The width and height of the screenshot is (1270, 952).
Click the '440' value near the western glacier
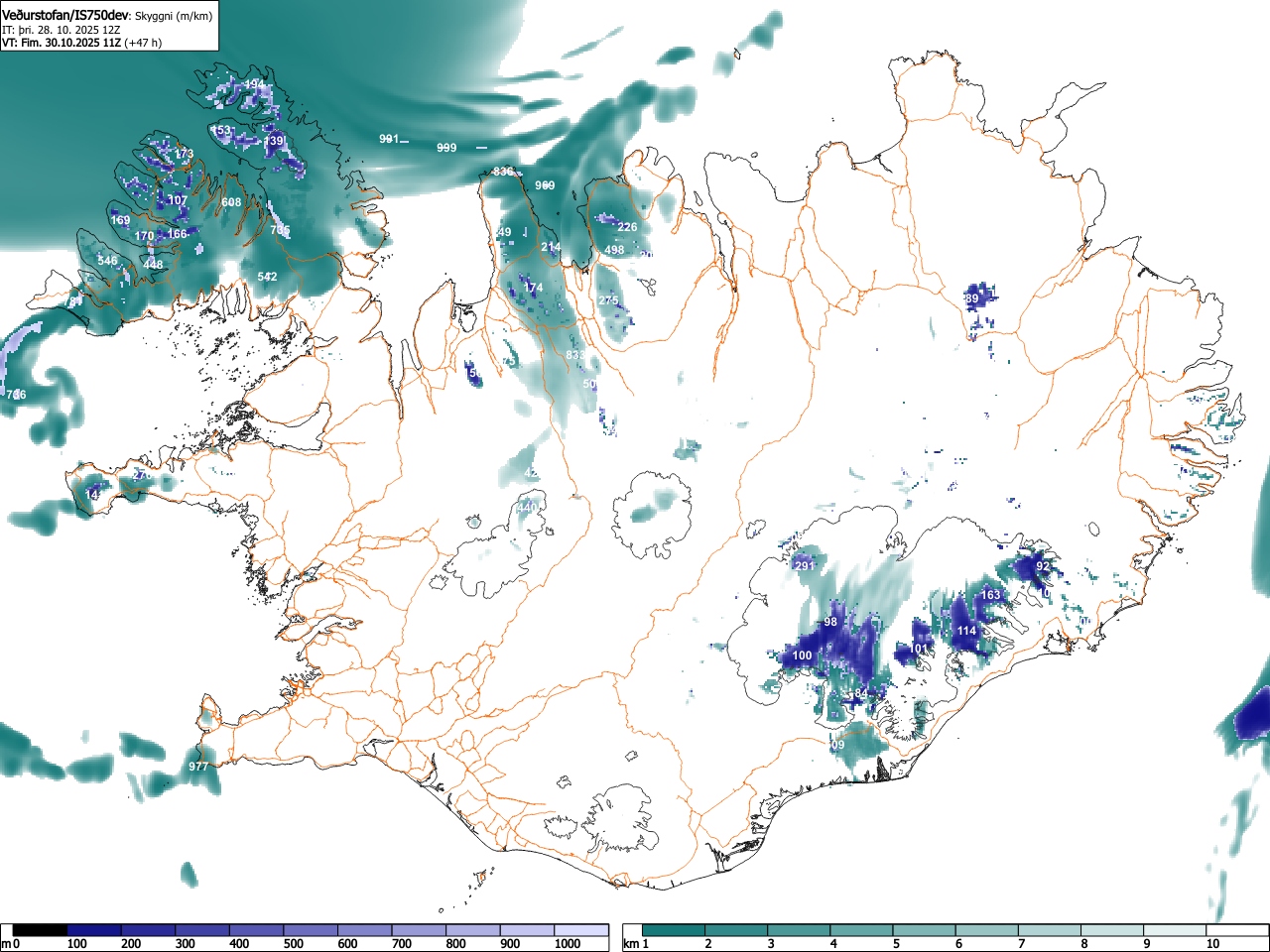[x=527, y=508]
